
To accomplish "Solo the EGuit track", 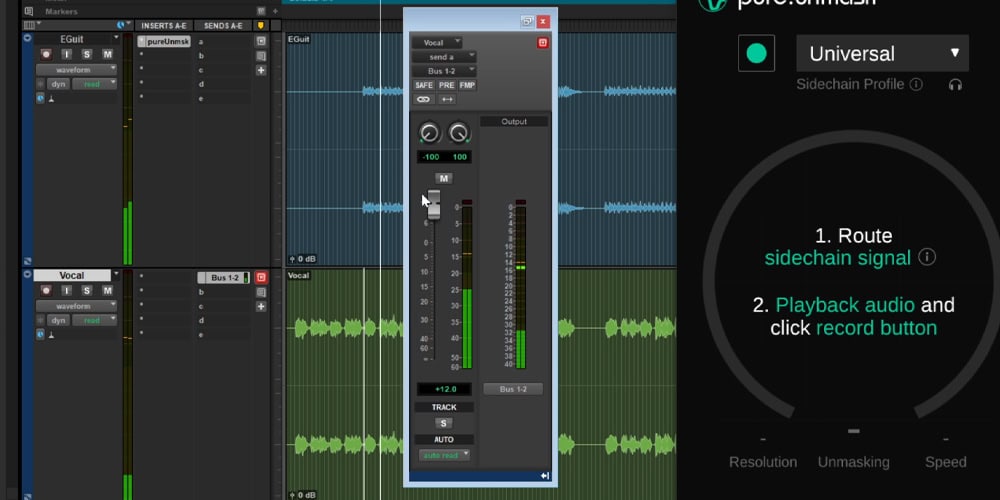I will tap(87, 54).
